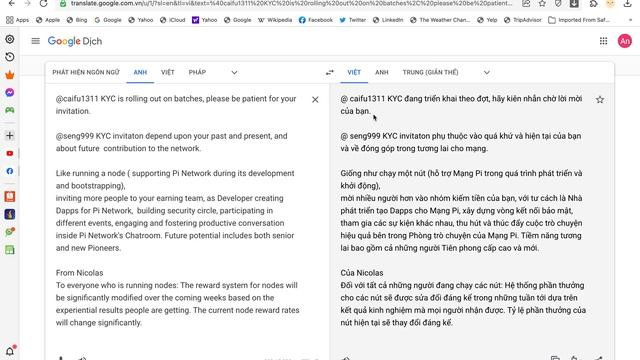Bookmark this page with the star
This screenshot has height=360, width=640.
542,4
